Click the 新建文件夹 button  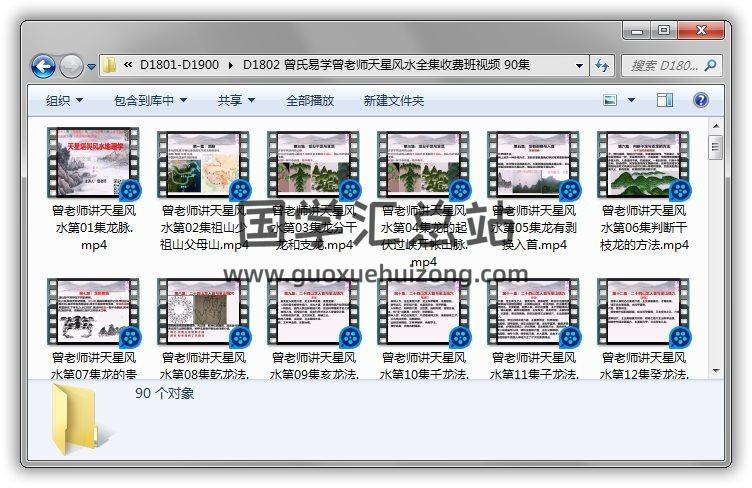(x=393, y=100)
